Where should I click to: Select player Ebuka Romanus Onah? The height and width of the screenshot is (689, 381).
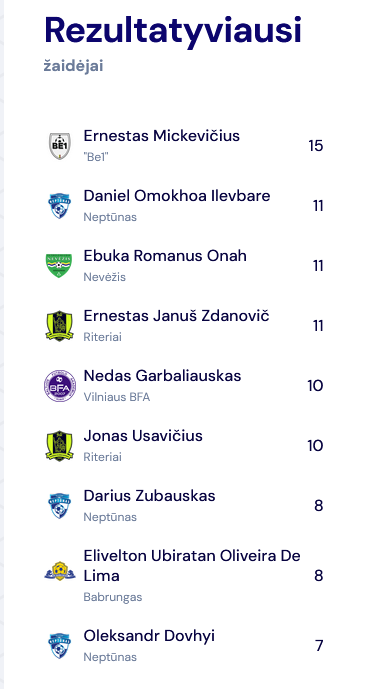click(165, 256)
